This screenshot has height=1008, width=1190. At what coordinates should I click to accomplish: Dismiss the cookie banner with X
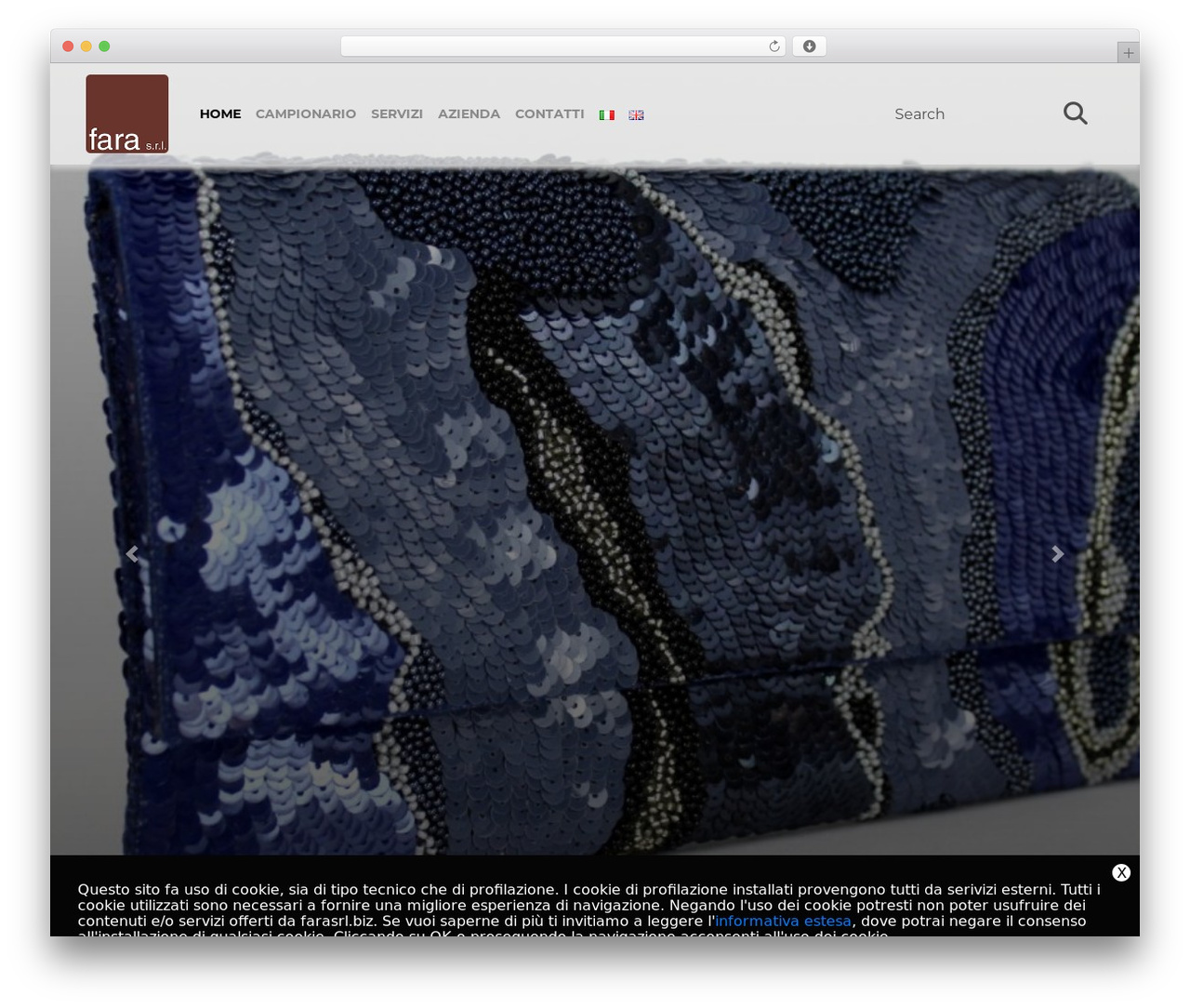point(1121,872)
